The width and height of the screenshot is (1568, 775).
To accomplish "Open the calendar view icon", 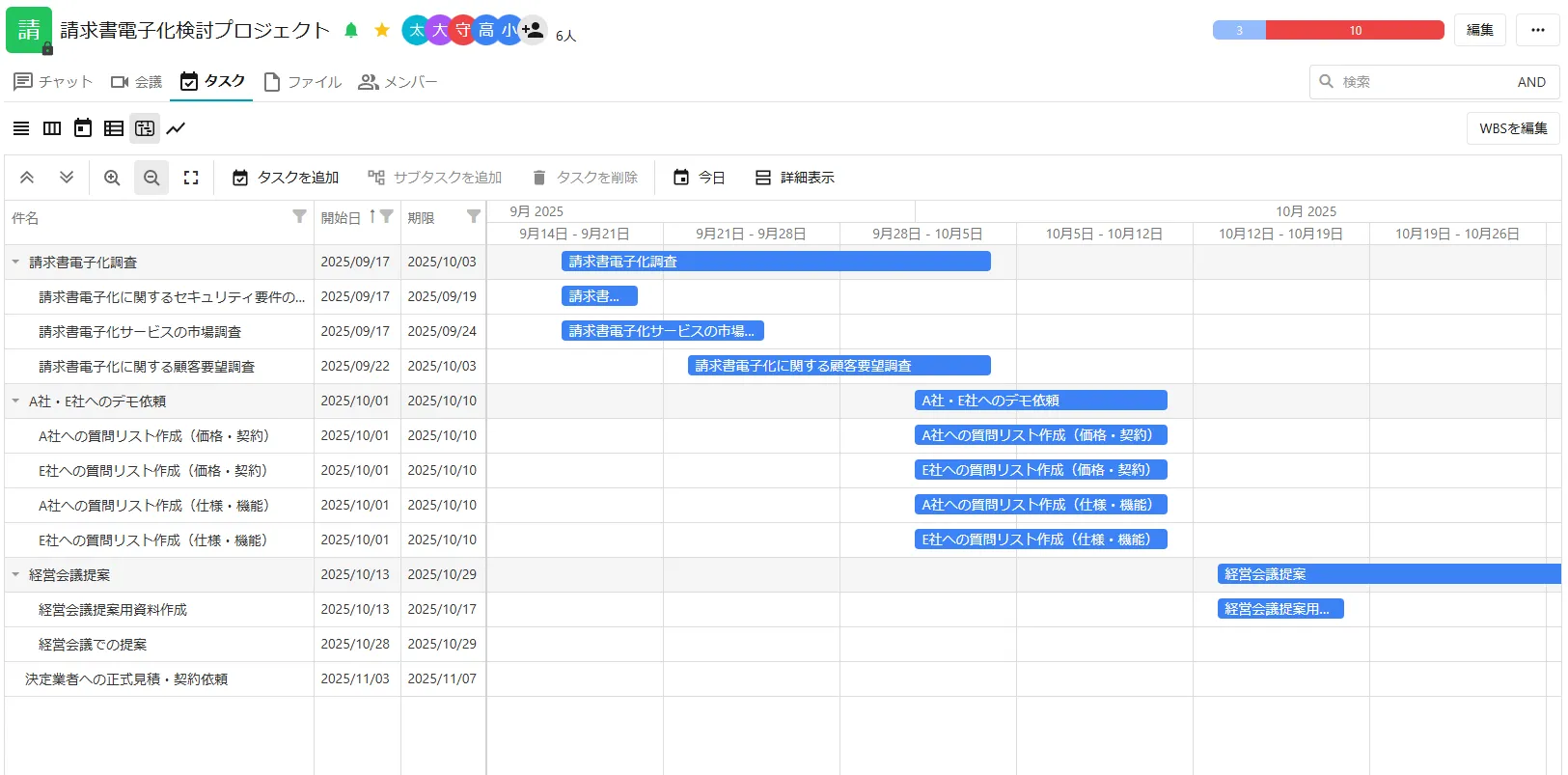I will click(x=83, y=128).
